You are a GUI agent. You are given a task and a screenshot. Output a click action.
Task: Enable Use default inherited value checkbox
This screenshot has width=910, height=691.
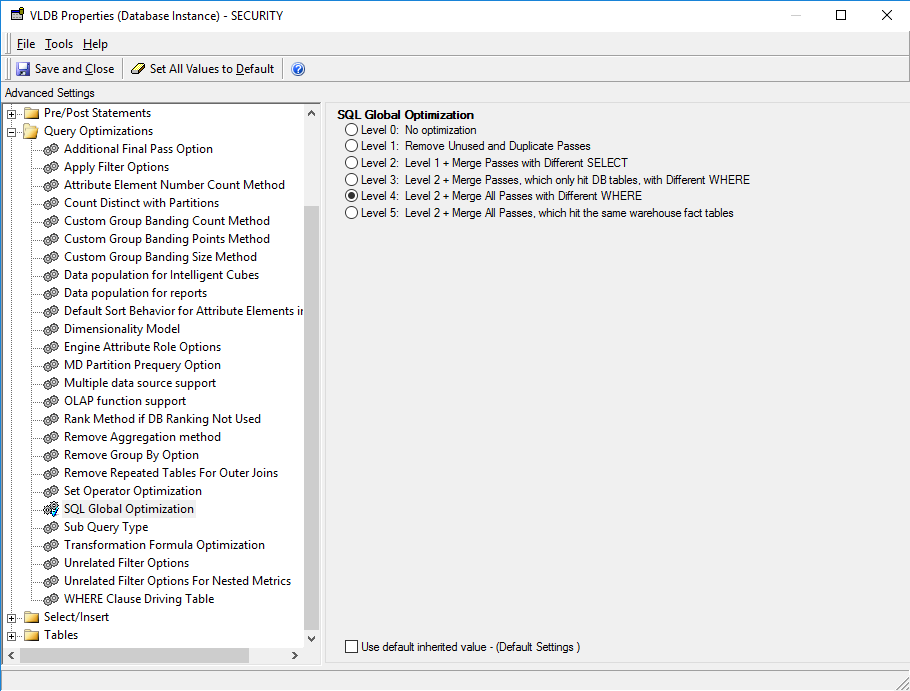pyautogui.click(x=351, y=647)
